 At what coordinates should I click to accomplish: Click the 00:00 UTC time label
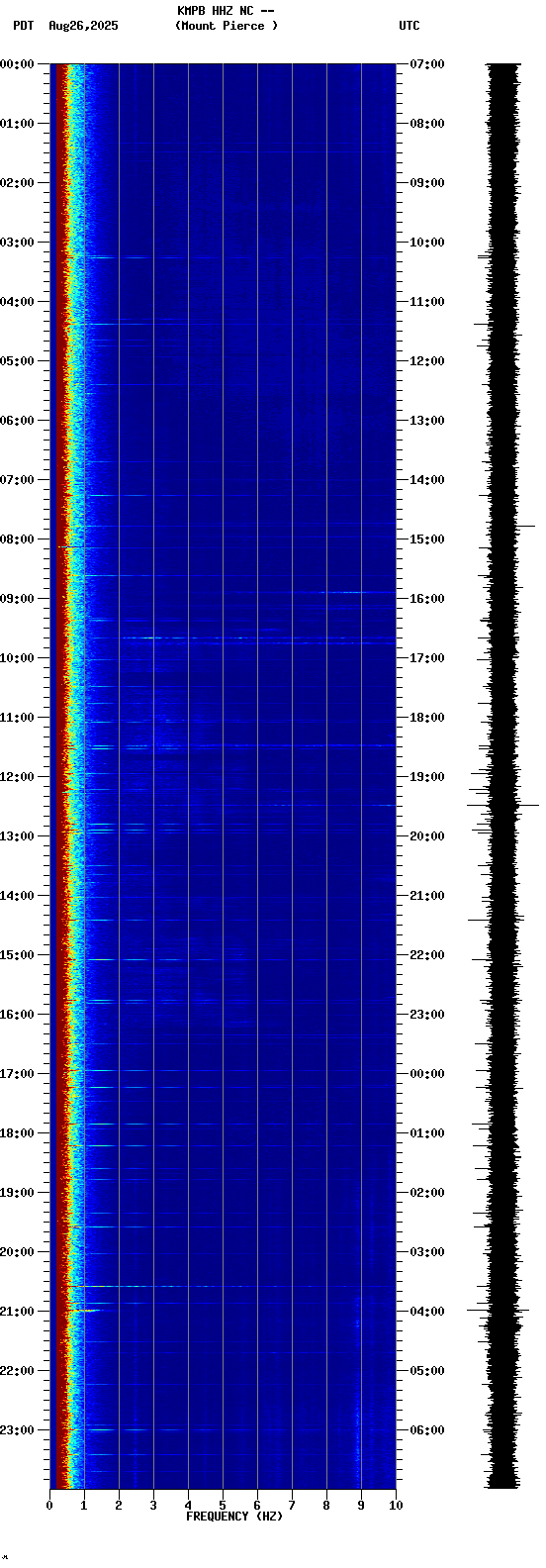point(427,1074)
